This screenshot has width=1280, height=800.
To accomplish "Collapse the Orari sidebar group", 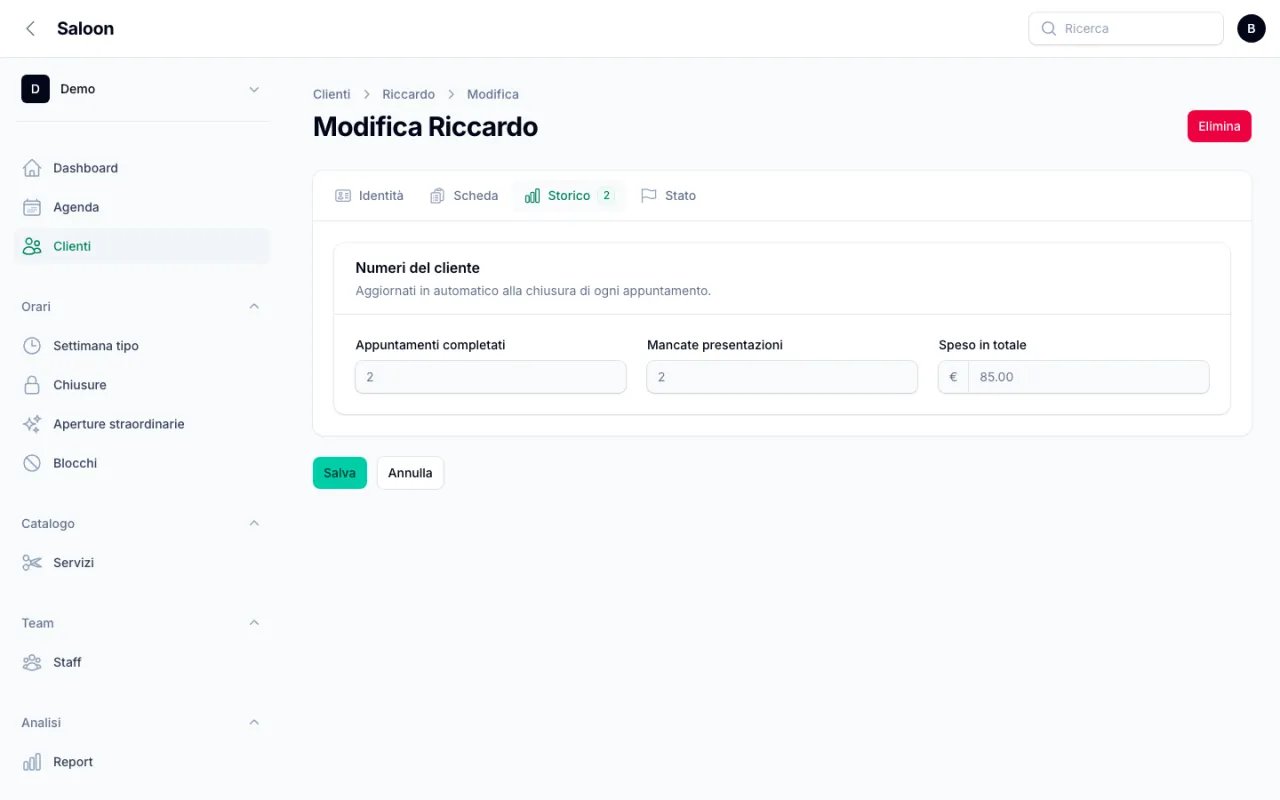I will tap(254, 306).
